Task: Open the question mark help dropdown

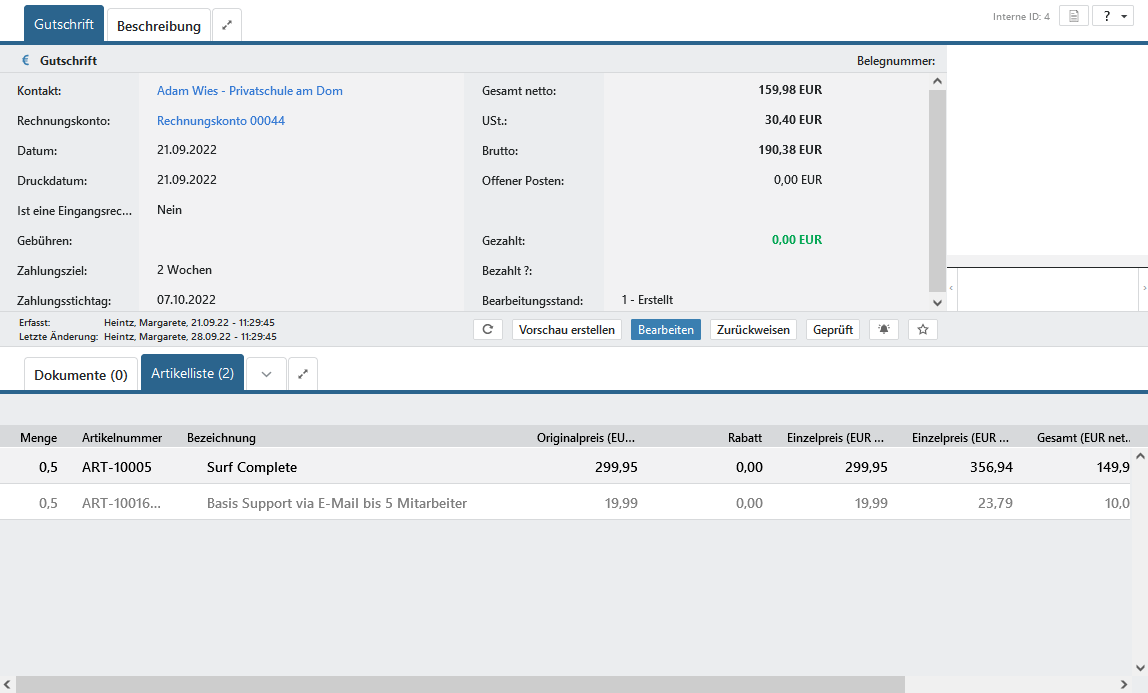Action: [1112, 16]
